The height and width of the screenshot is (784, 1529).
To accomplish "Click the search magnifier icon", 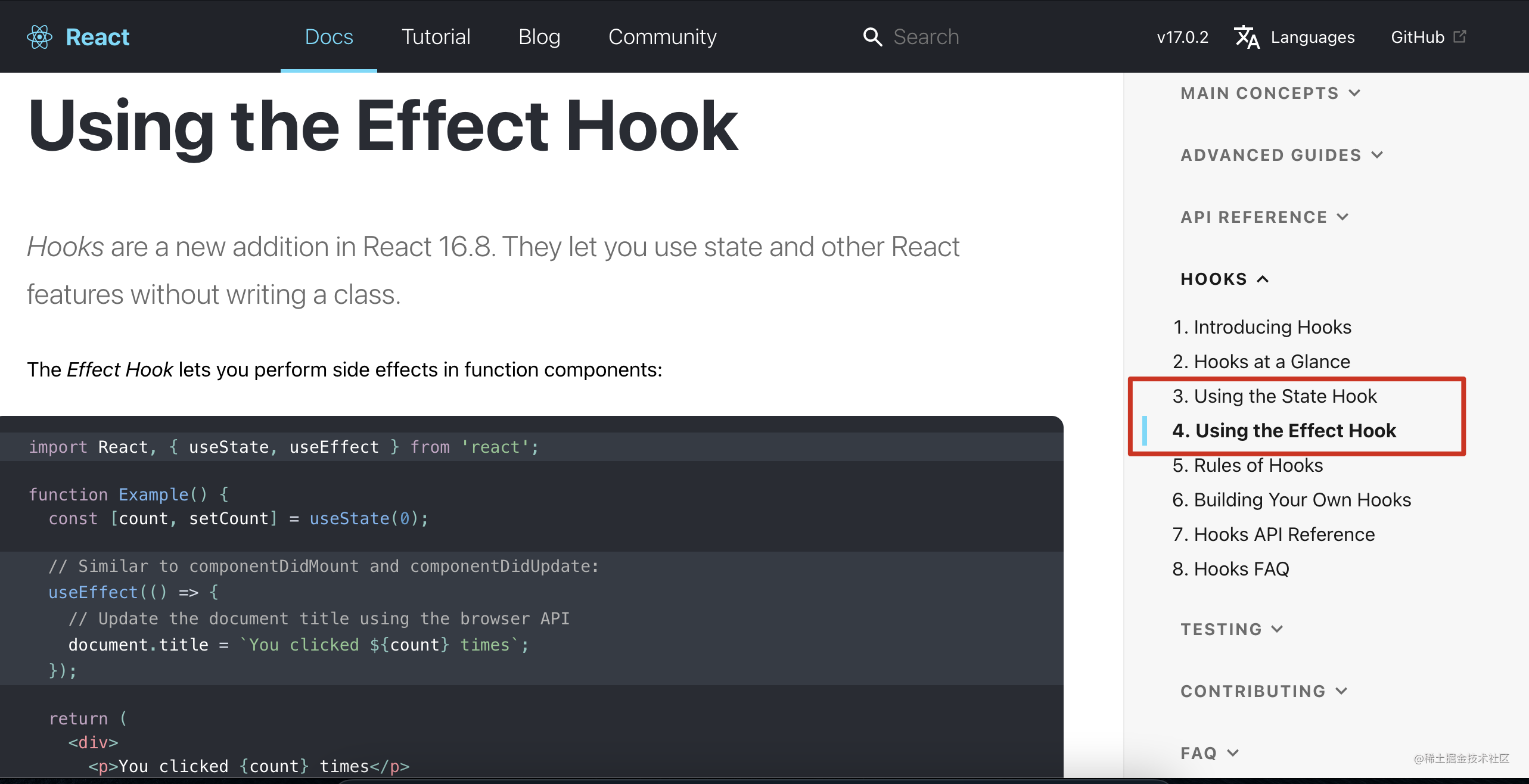I will [x=872, y=37].
